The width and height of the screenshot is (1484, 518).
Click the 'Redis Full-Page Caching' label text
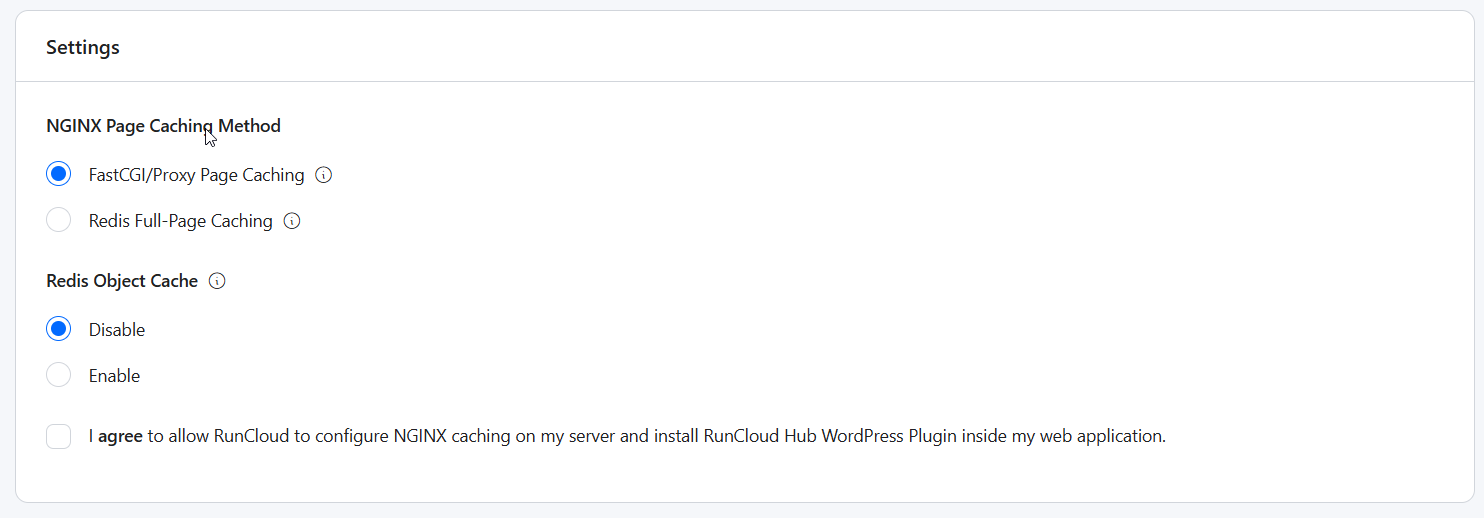tap(180, 221)
